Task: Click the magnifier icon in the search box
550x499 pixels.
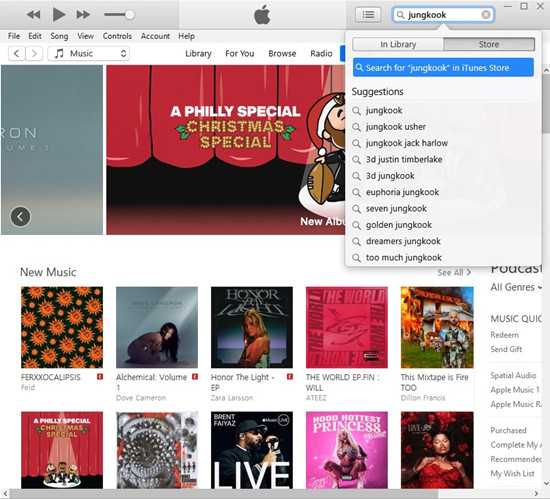Action: (x=400, y=15)
